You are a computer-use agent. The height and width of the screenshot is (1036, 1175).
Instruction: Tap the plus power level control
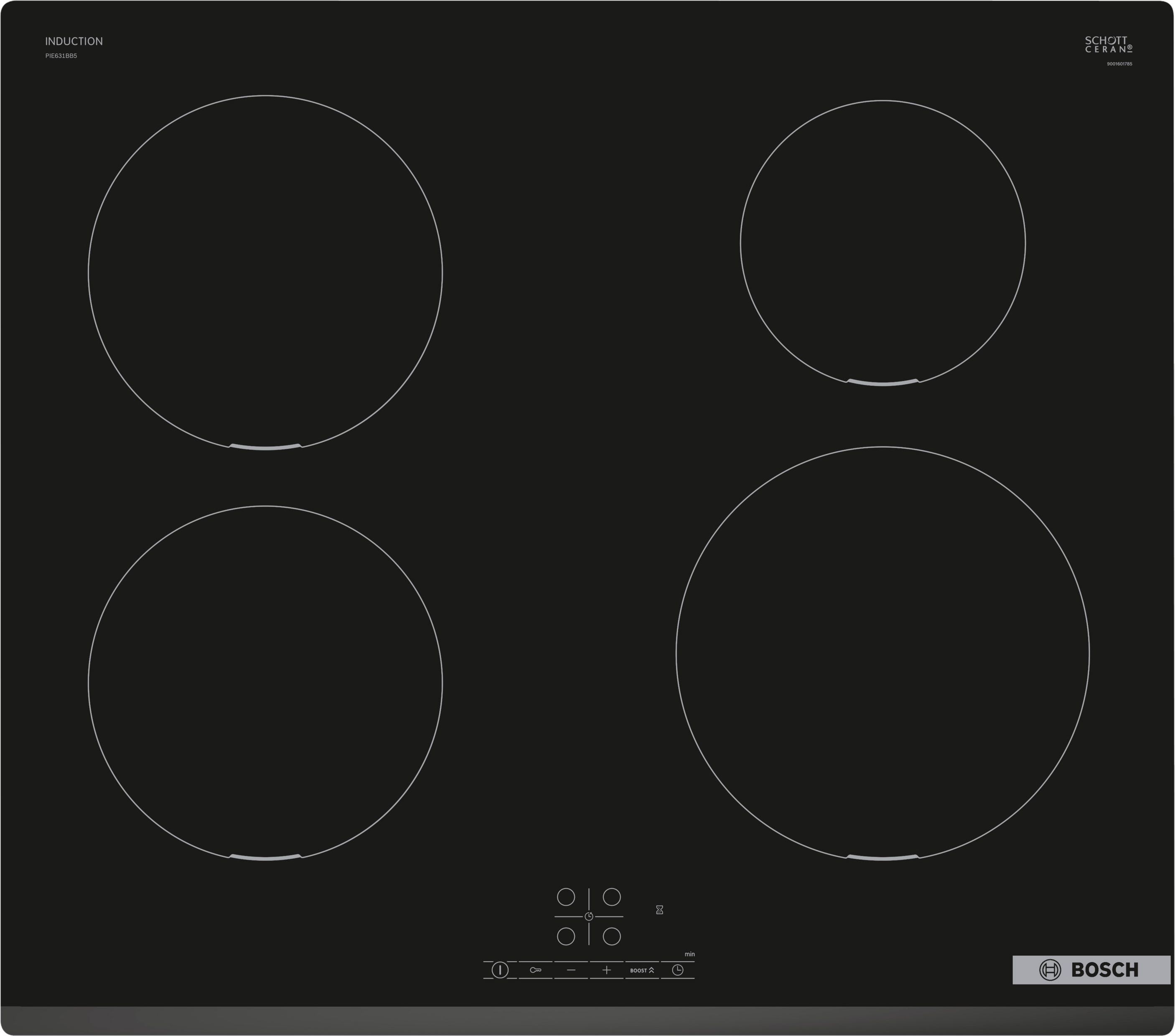pos(607,970)
